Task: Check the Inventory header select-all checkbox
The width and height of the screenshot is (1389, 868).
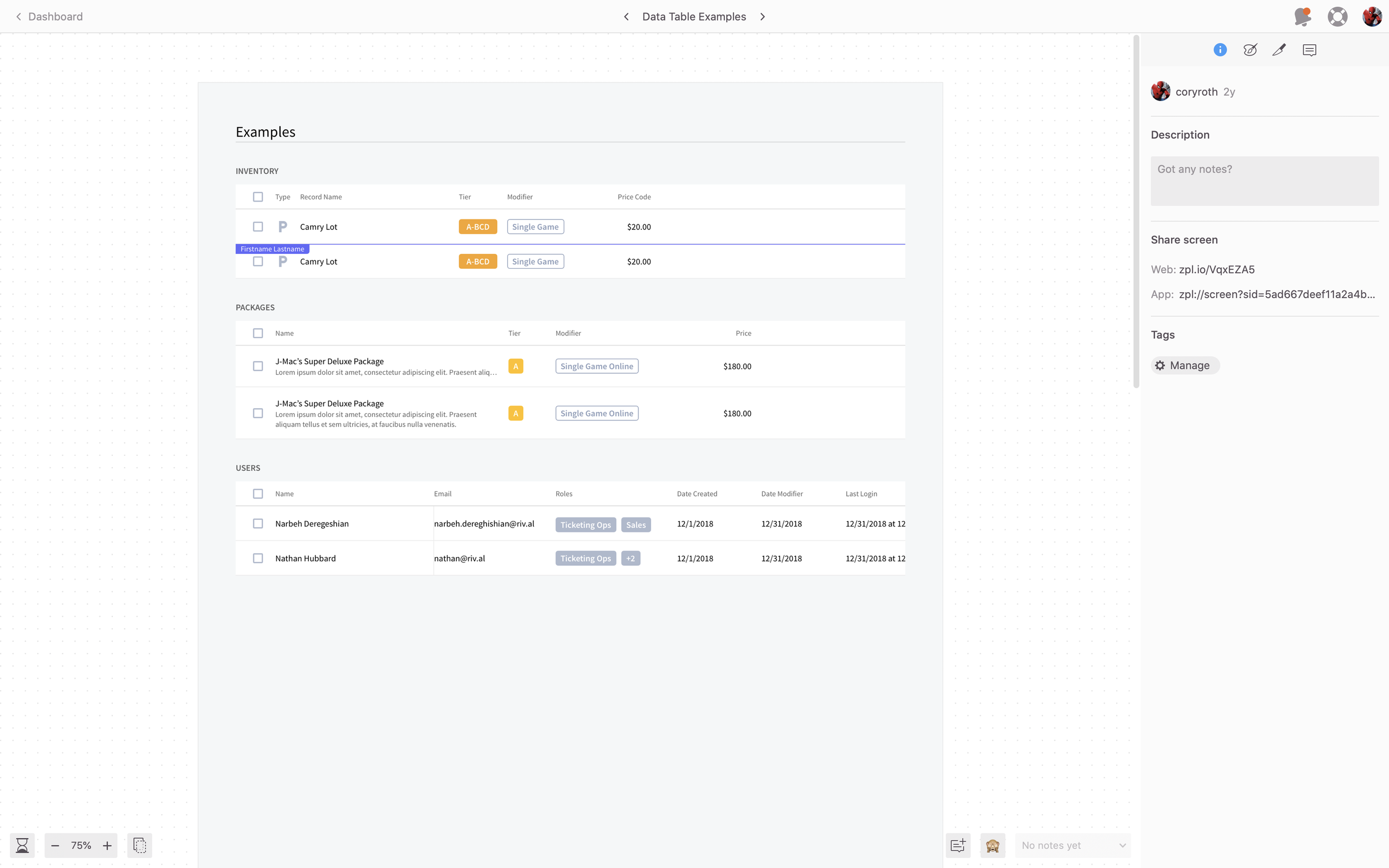Action: click(258, 197)
